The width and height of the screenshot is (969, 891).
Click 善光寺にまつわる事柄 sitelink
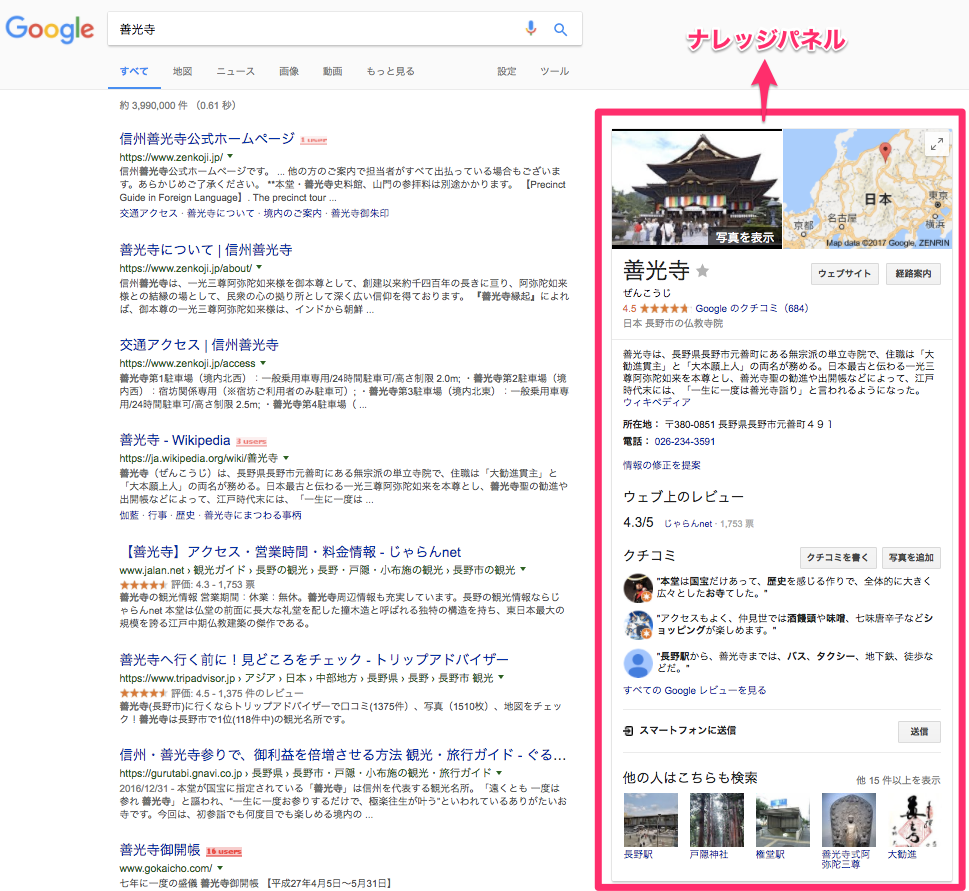253,515
